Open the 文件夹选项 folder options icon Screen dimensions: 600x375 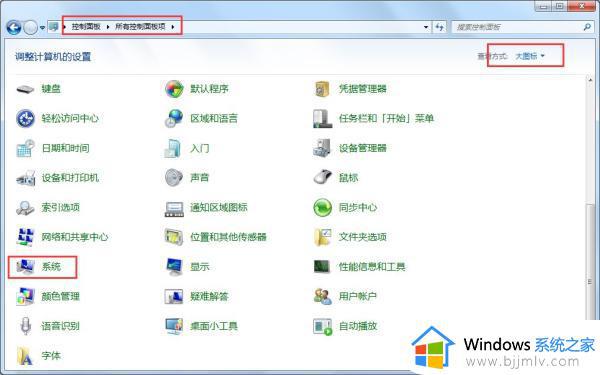(322, 237)
